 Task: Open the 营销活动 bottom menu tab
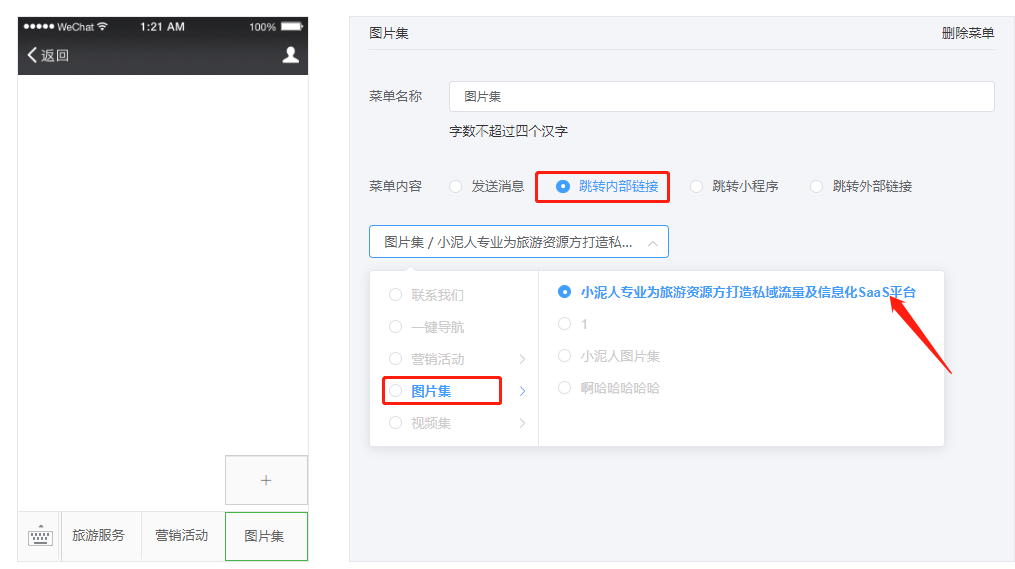pyautogui.click(x=182, y=536)
